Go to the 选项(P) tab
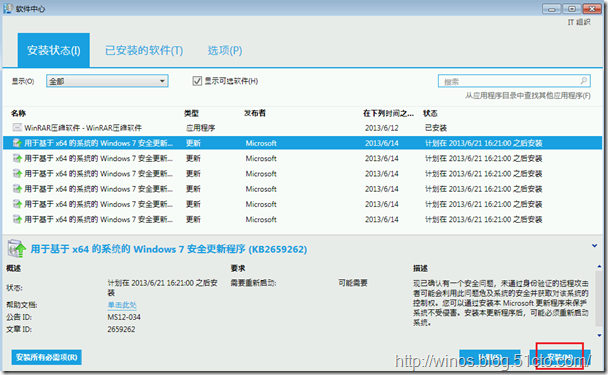The height and width of the screenshot is (375, 608). tap(225, 50)
